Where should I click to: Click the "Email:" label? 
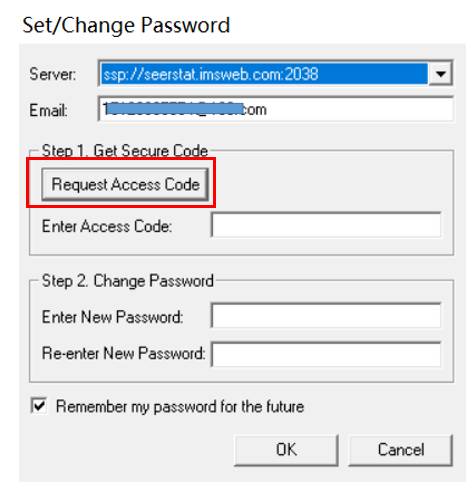point(49,110)
